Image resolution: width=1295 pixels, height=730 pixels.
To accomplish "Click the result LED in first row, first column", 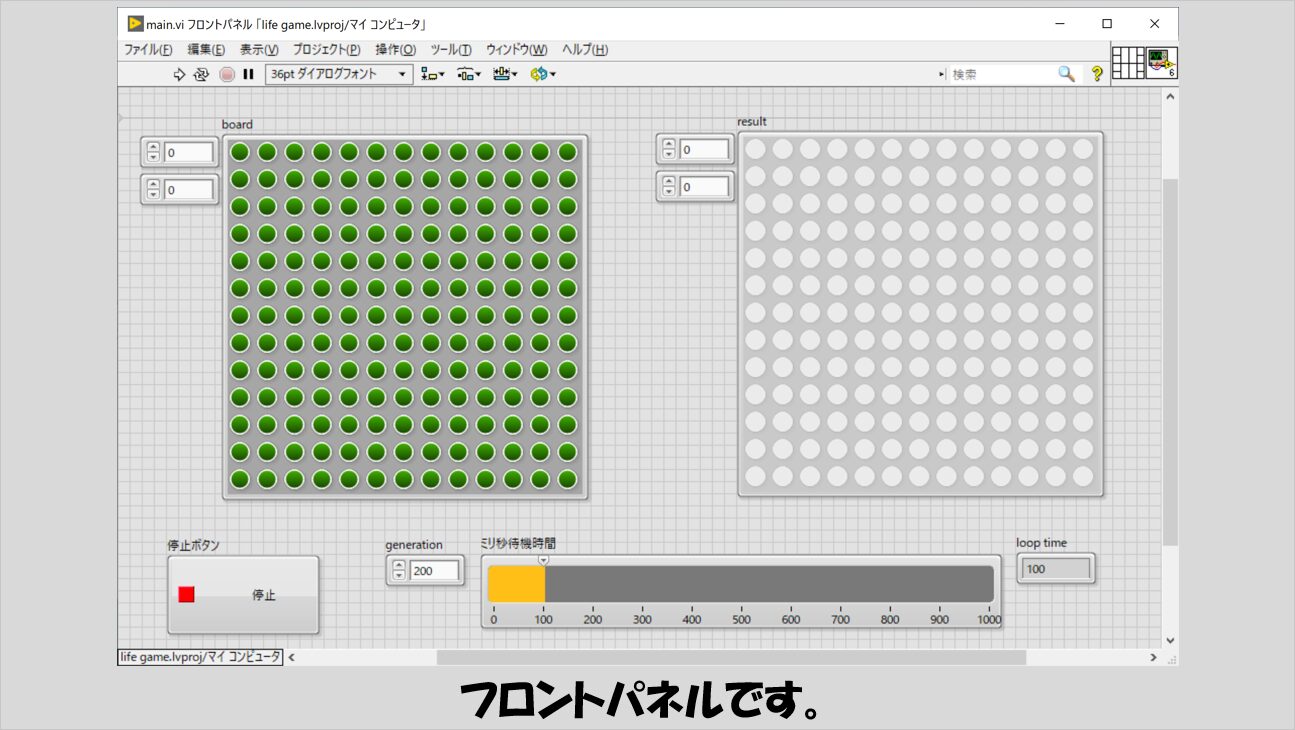I will pos(755,149).
